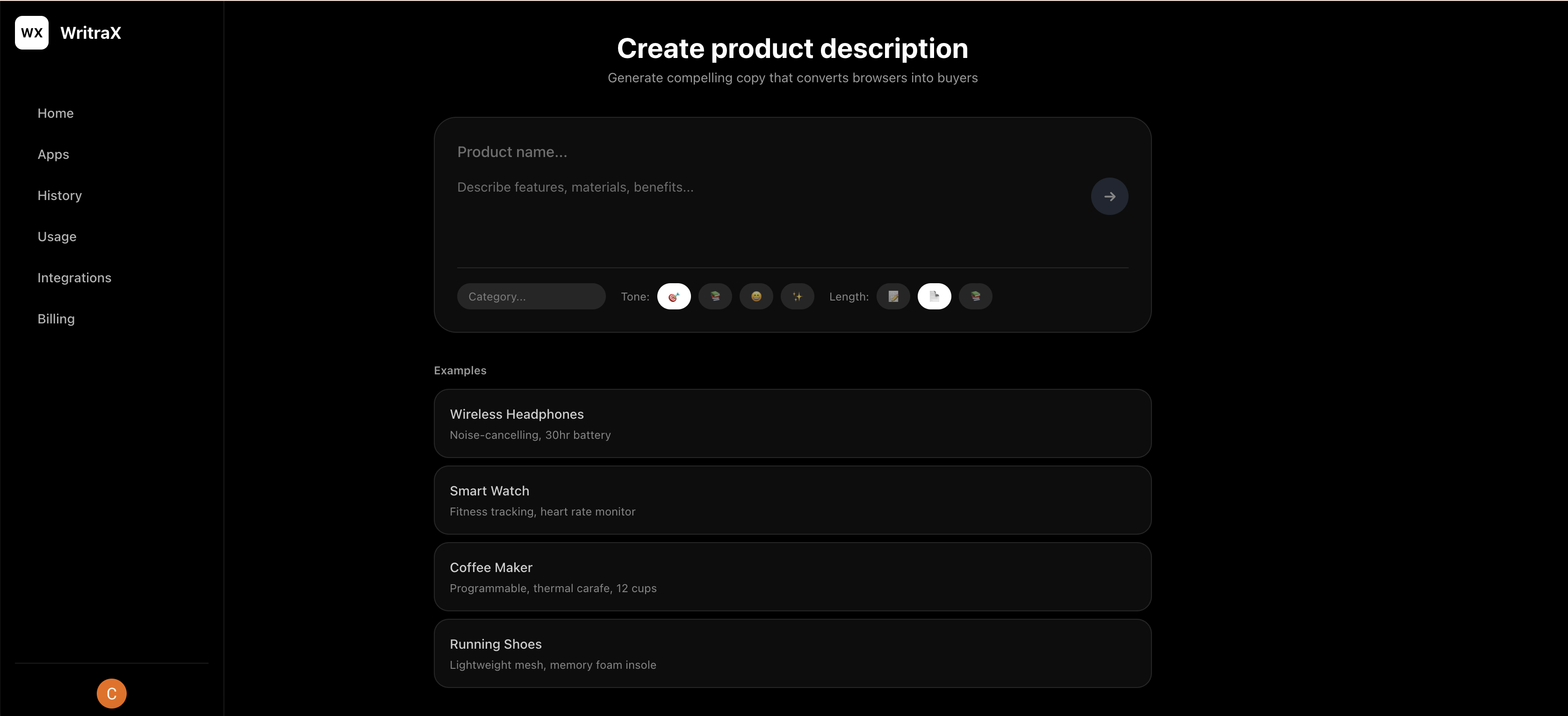Expand the Wireless Headphones example
The height and width of the screenshot is (716, 1568).
tap(791, 423)
